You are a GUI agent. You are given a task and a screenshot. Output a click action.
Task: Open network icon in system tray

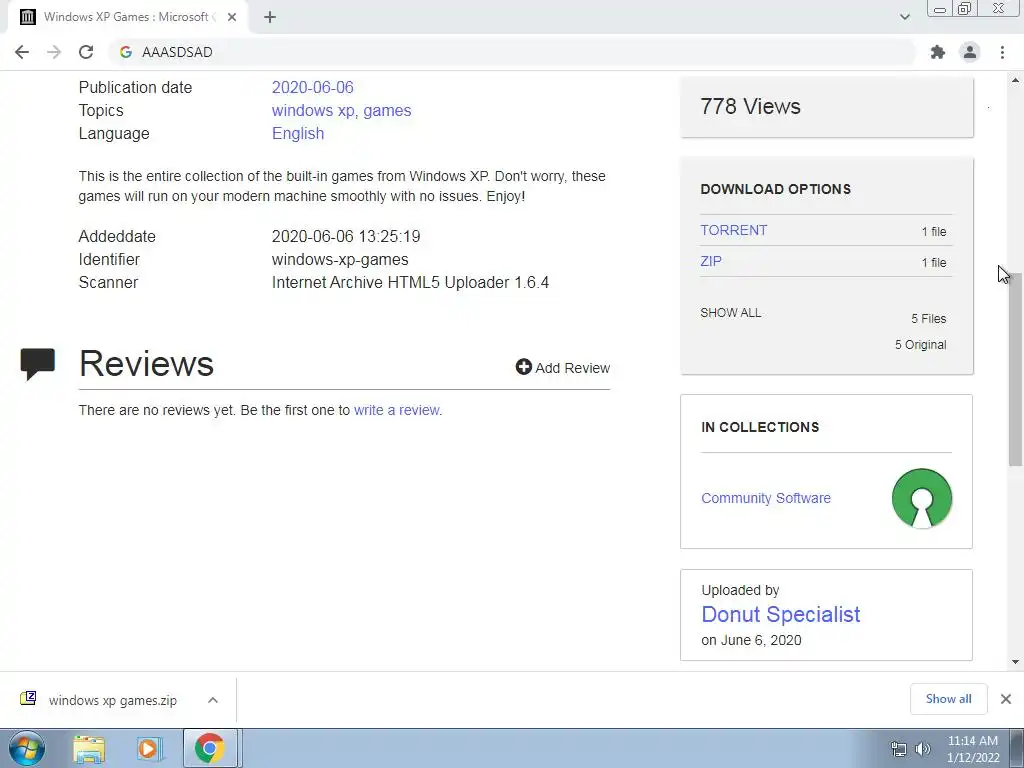pos(899,749)
